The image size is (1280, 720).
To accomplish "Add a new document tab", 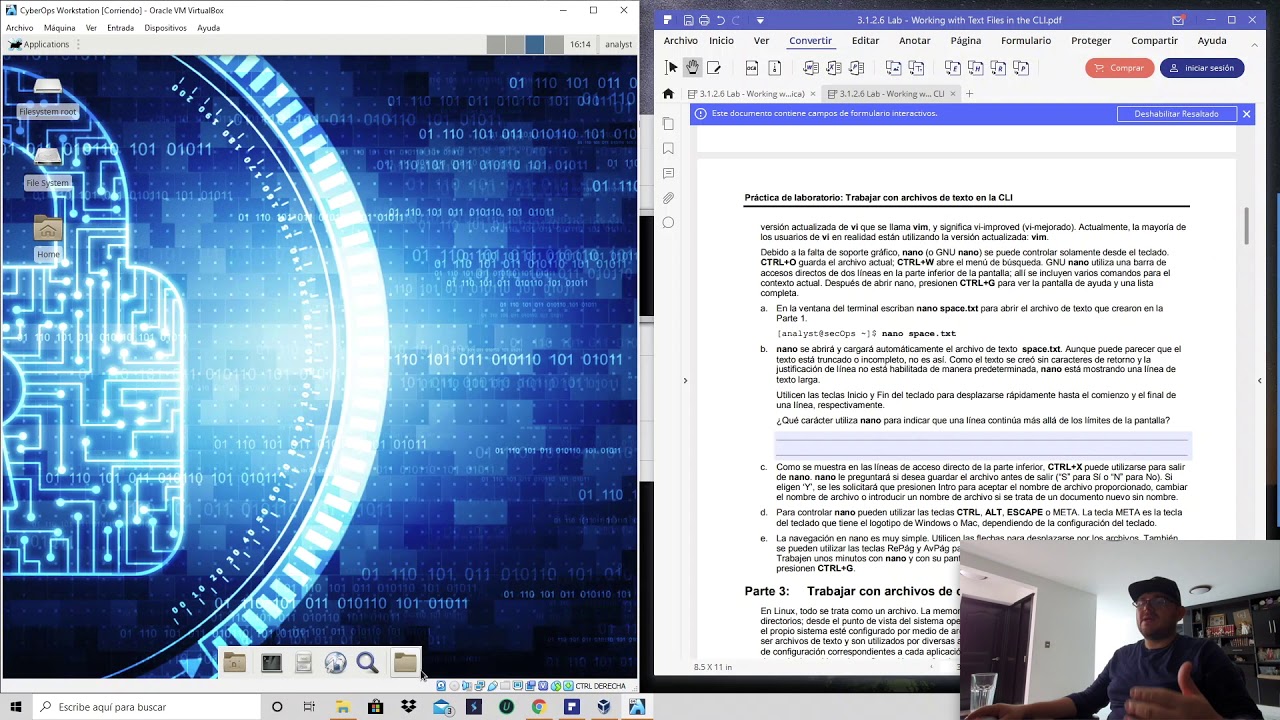I will pyautogui.click(x=969, y=94).
